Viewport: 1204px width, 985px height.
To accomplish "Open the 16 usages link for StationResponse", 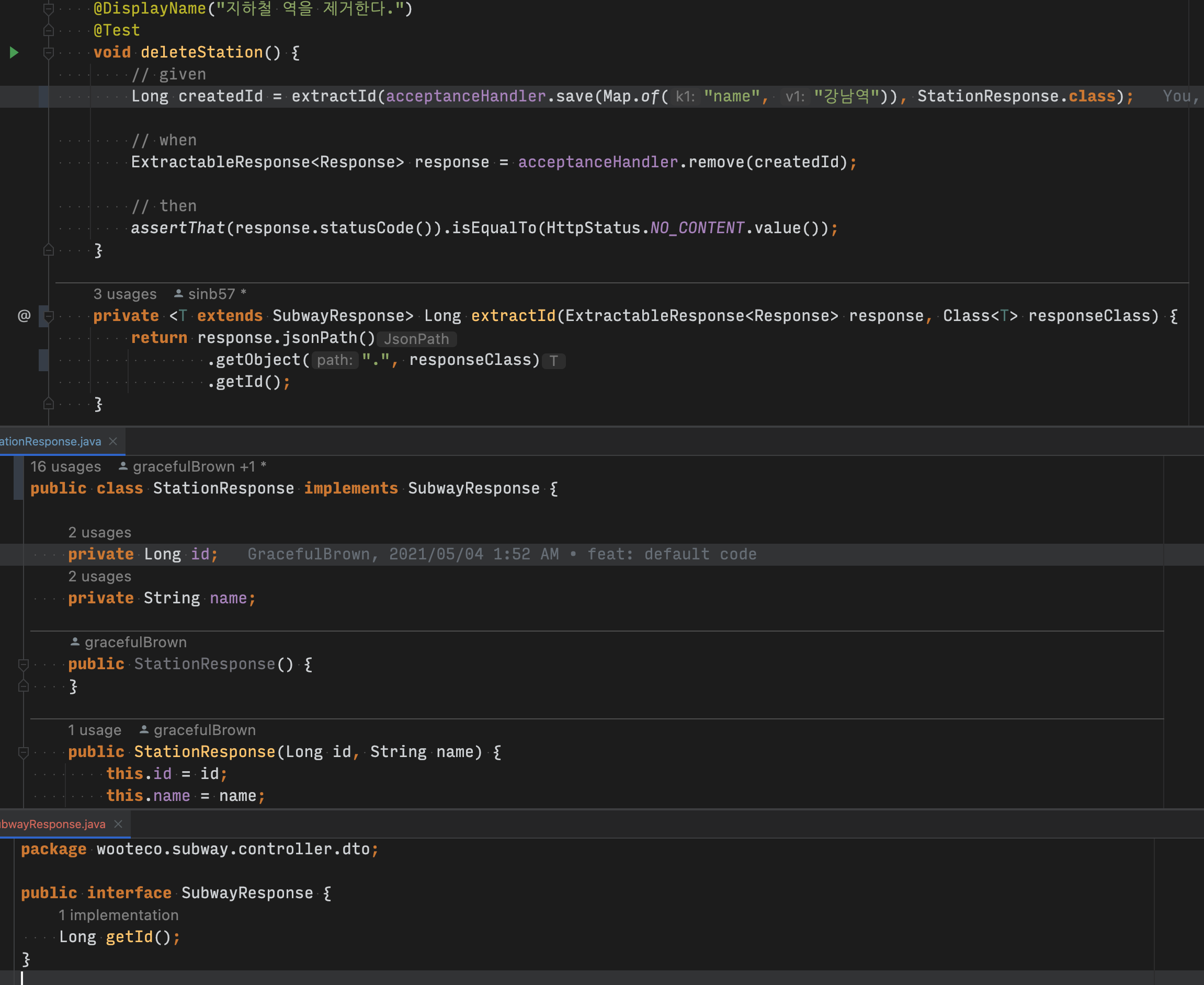I will click(x=65, y=466).
